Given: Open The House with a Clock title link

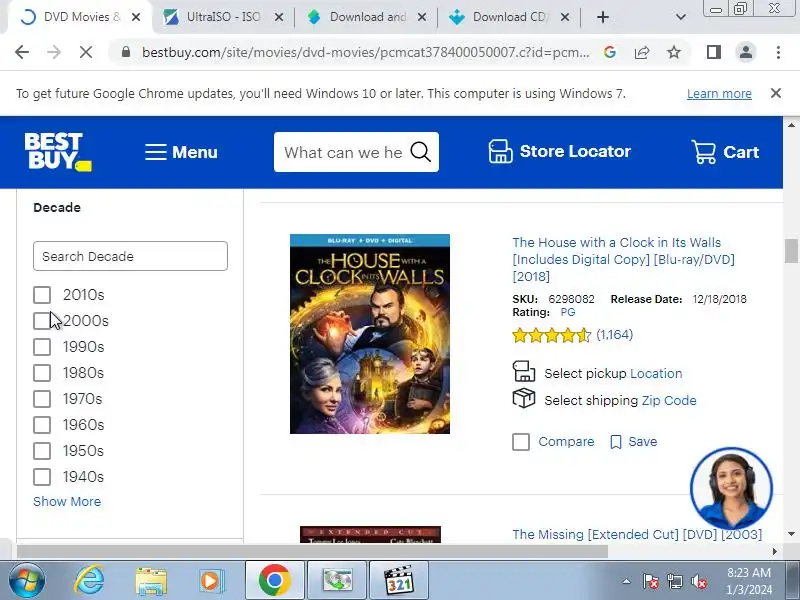Looking at the screenshot, I should click(x=623, y=259).
